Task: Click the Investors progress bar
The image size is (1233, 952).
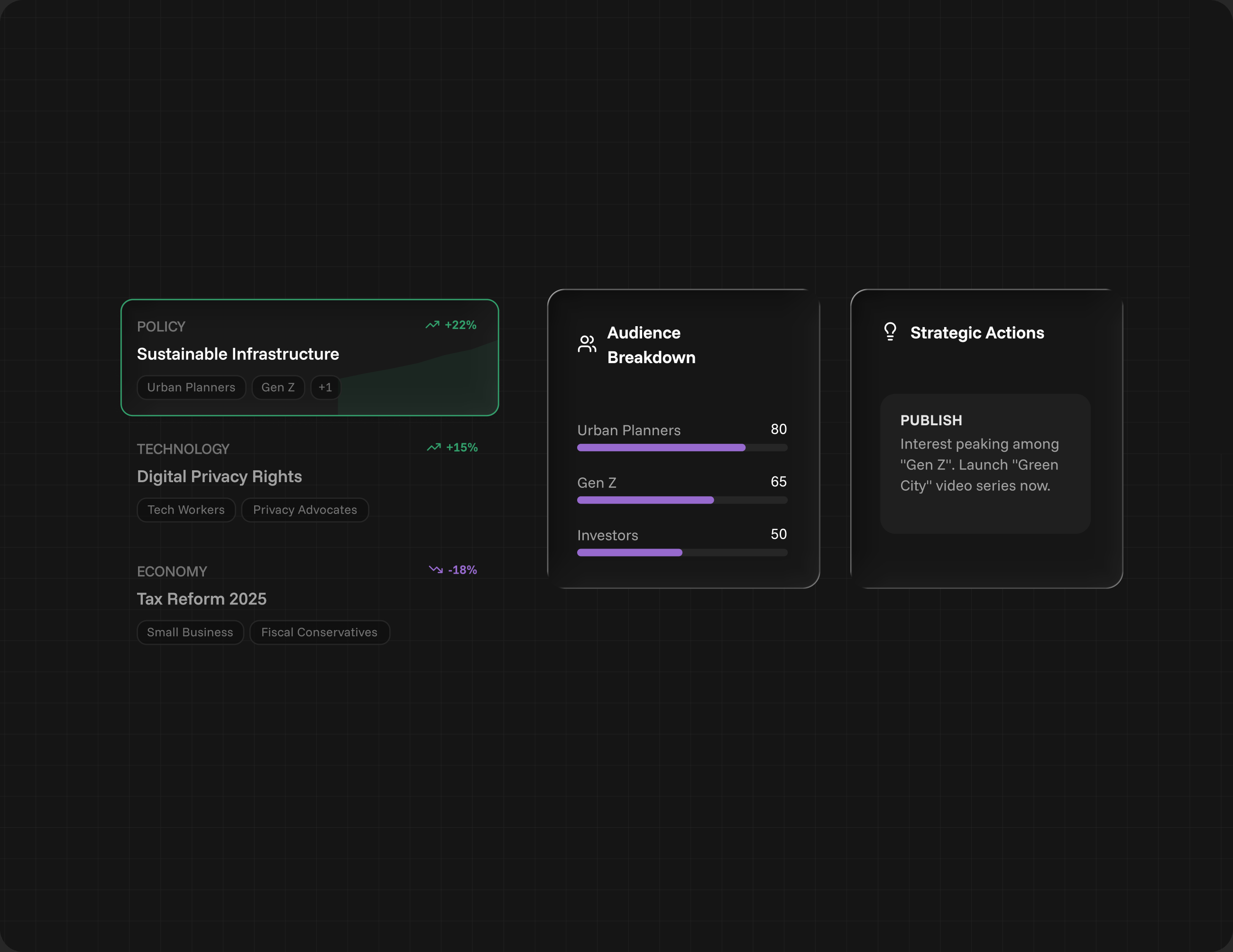Action: coord(682,552)
